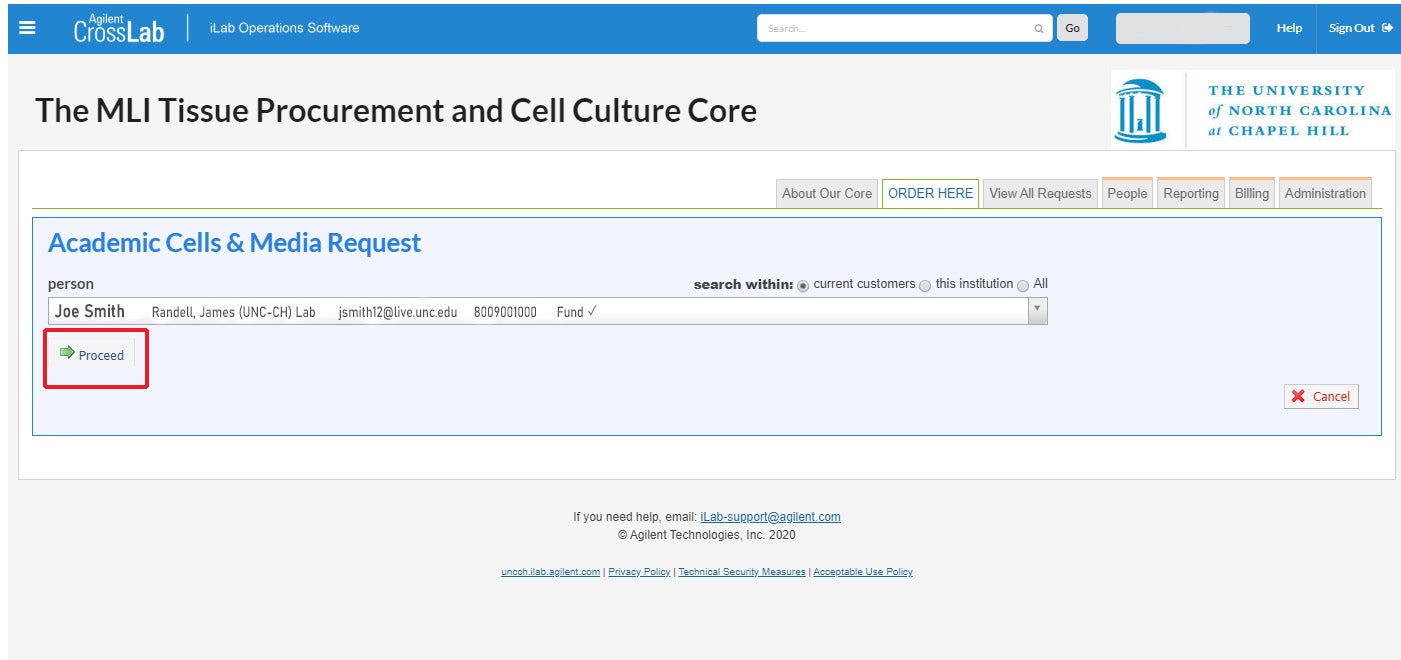Click the Agilent CrossLab logo
The width and height of the screenshot is (1401, 660).
point(118,28)
